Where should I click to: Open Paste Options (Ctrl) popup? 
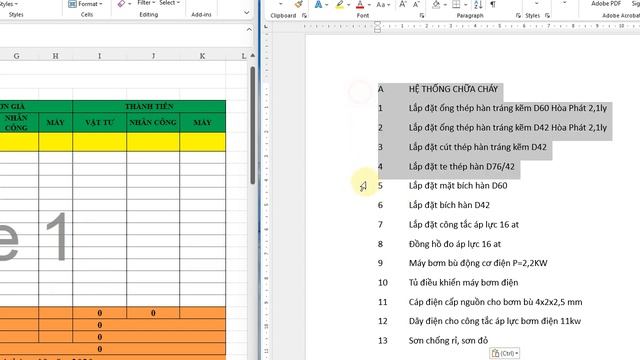point(504,353)
